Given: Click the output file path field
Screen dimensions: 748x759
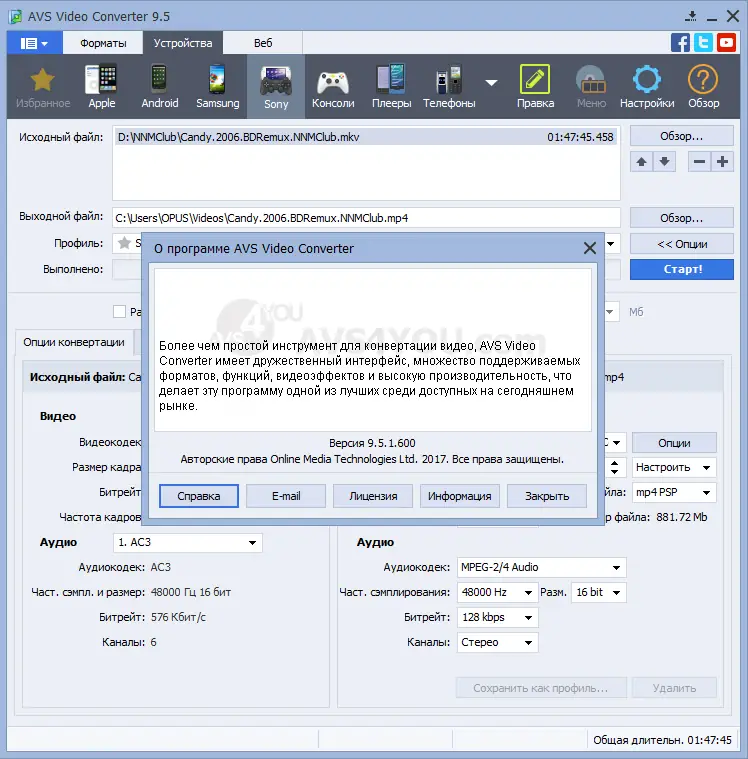Looking at the screenshot, I should [x=366, y=218].
